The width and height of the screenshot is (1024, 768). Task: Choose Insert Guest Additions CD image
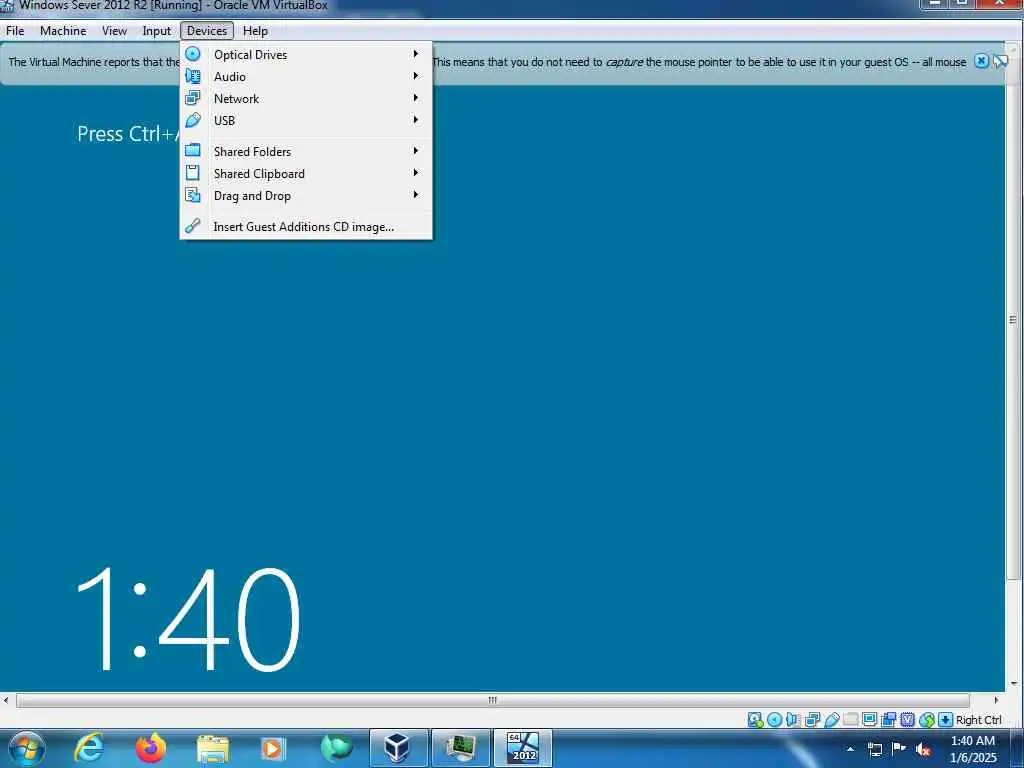306,227
